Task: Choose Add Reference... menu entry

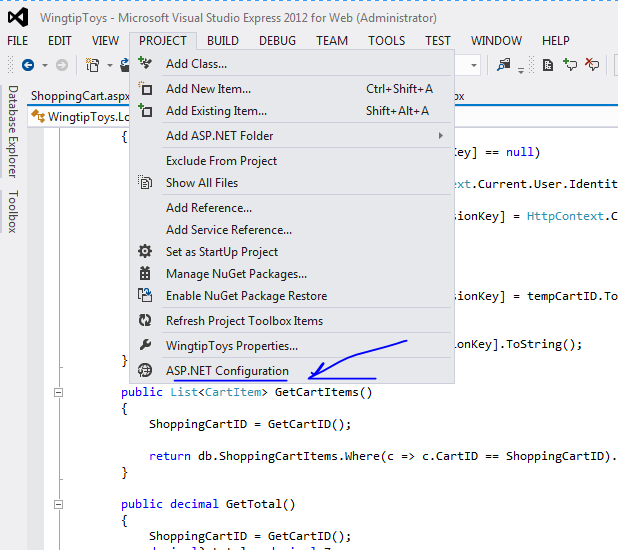Action: [292, 207]
